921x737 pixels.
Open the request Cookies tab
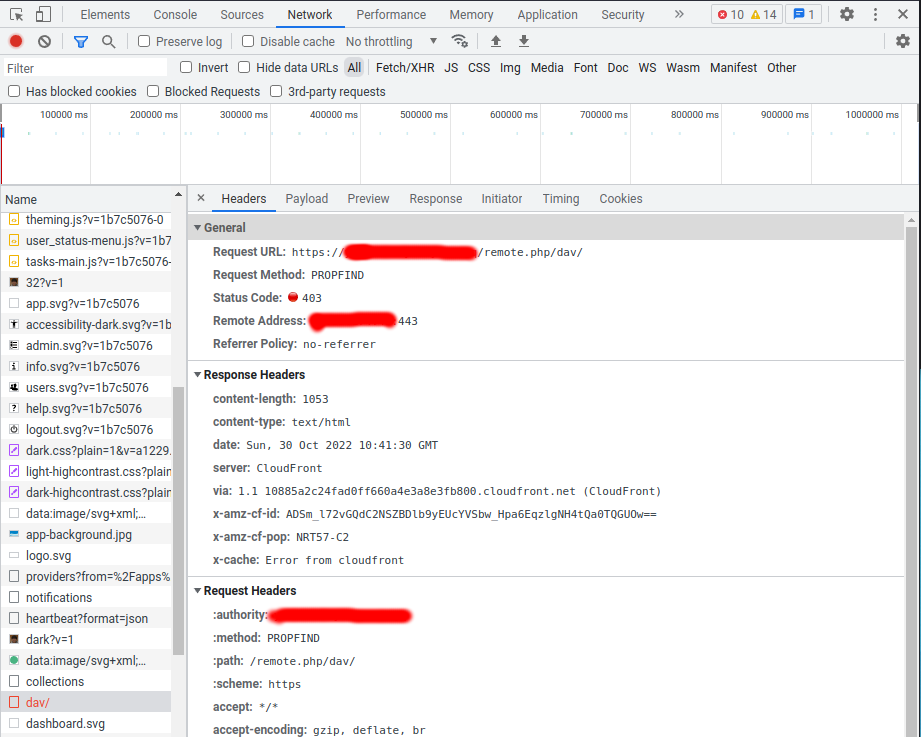coord(621,198)
